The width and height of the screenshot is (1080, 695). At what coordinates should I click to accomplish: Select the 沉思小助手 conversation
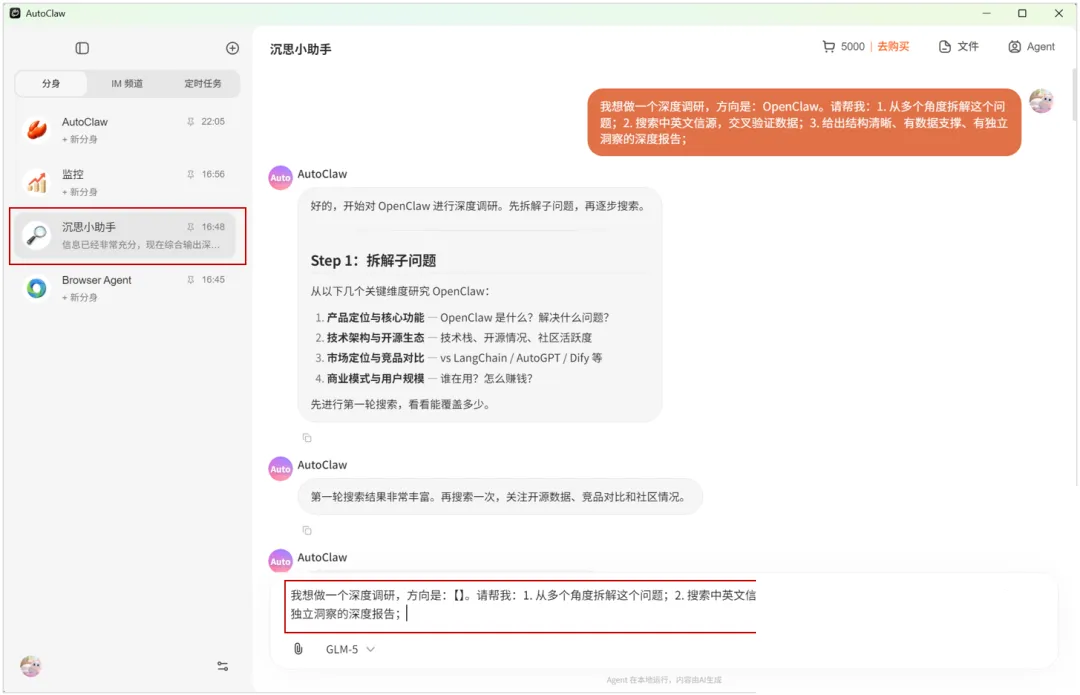(x=127, y=236)
